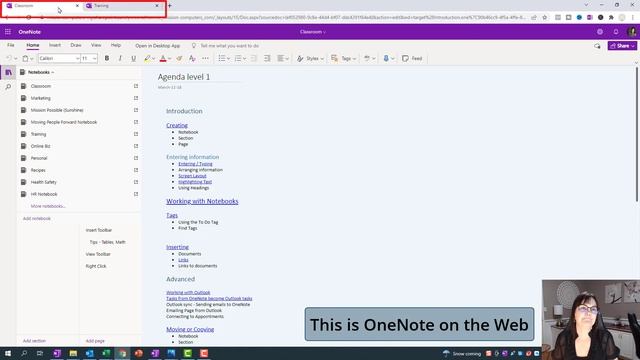640x360 pixels.
Task: Open the settings gear in the header
Action: pos(600,32)
